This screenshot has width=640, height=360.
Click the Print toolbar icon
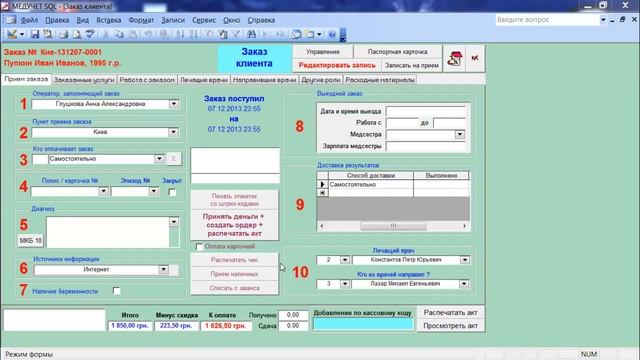coord(63,34)
